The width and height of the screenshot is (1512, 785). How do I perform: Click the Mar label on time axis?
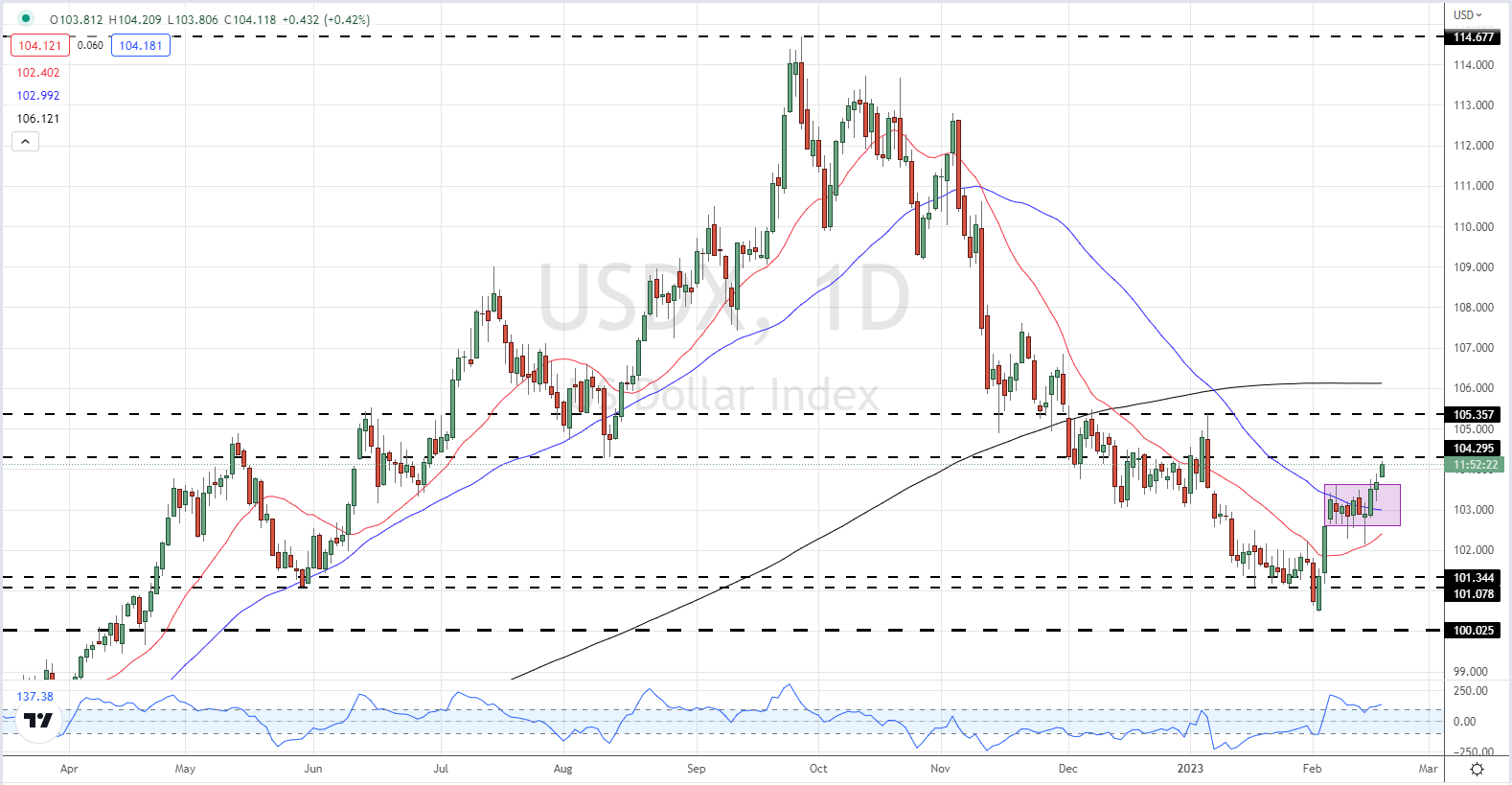(x=1429, y=769)
